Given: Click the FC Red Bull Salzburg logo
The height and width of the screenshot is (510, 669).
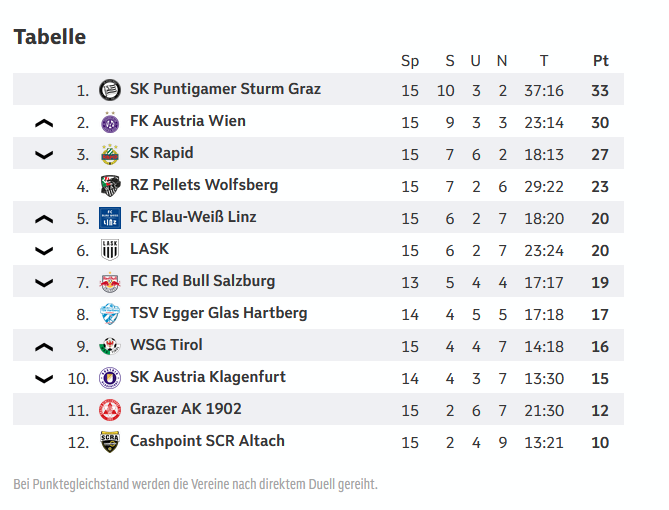Looking at the screenshot, I should point(110,282).
